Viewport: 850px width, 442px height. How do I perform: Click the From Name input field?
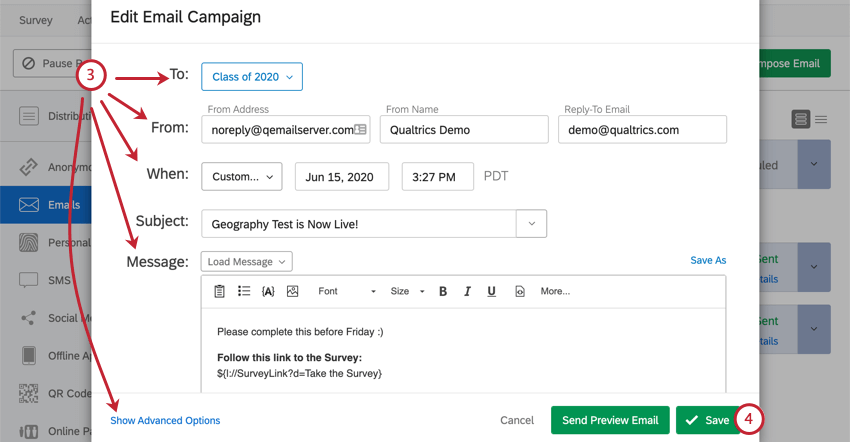coord(464,130)
